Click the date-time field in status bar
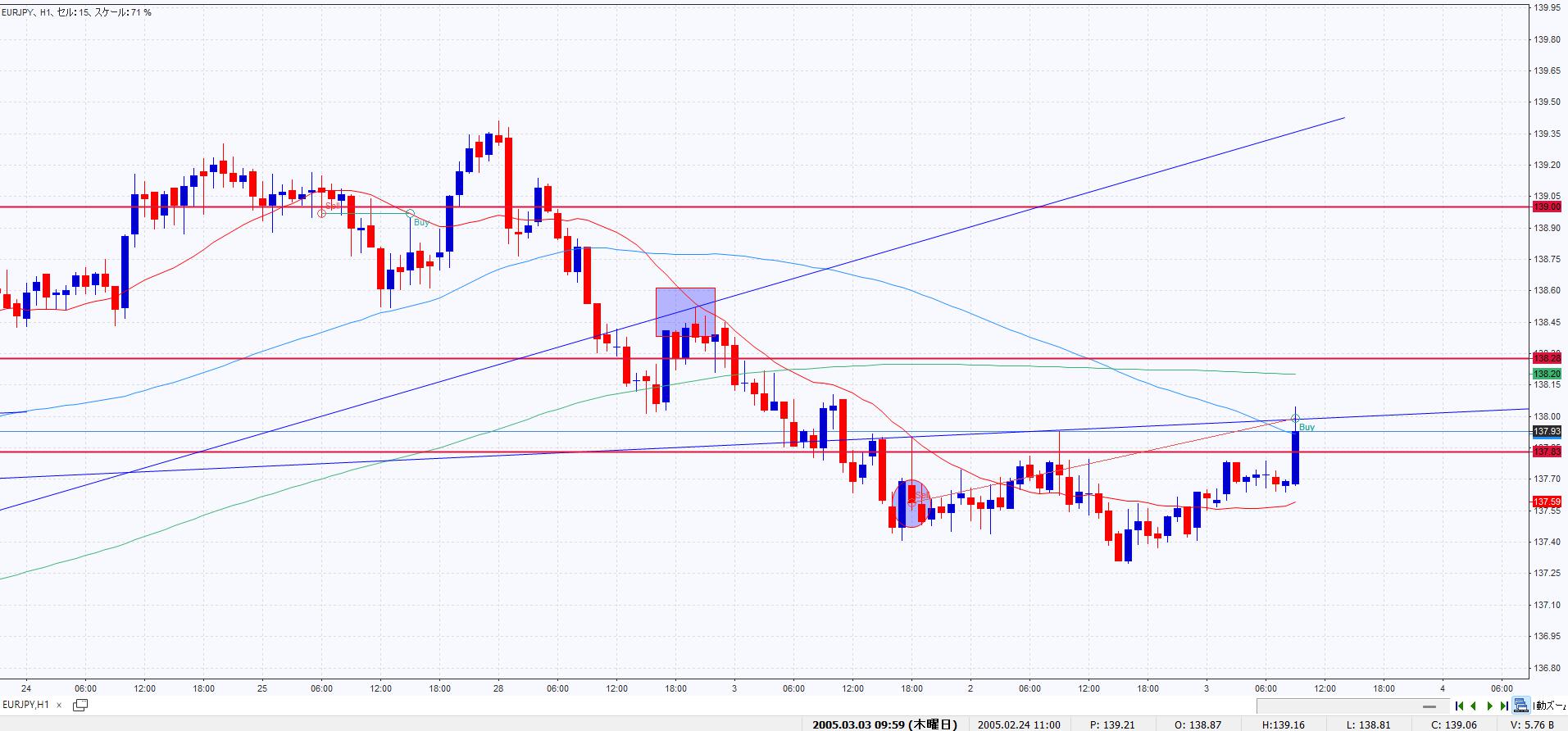The image size is (1568, 731). (x=884, y=724)
